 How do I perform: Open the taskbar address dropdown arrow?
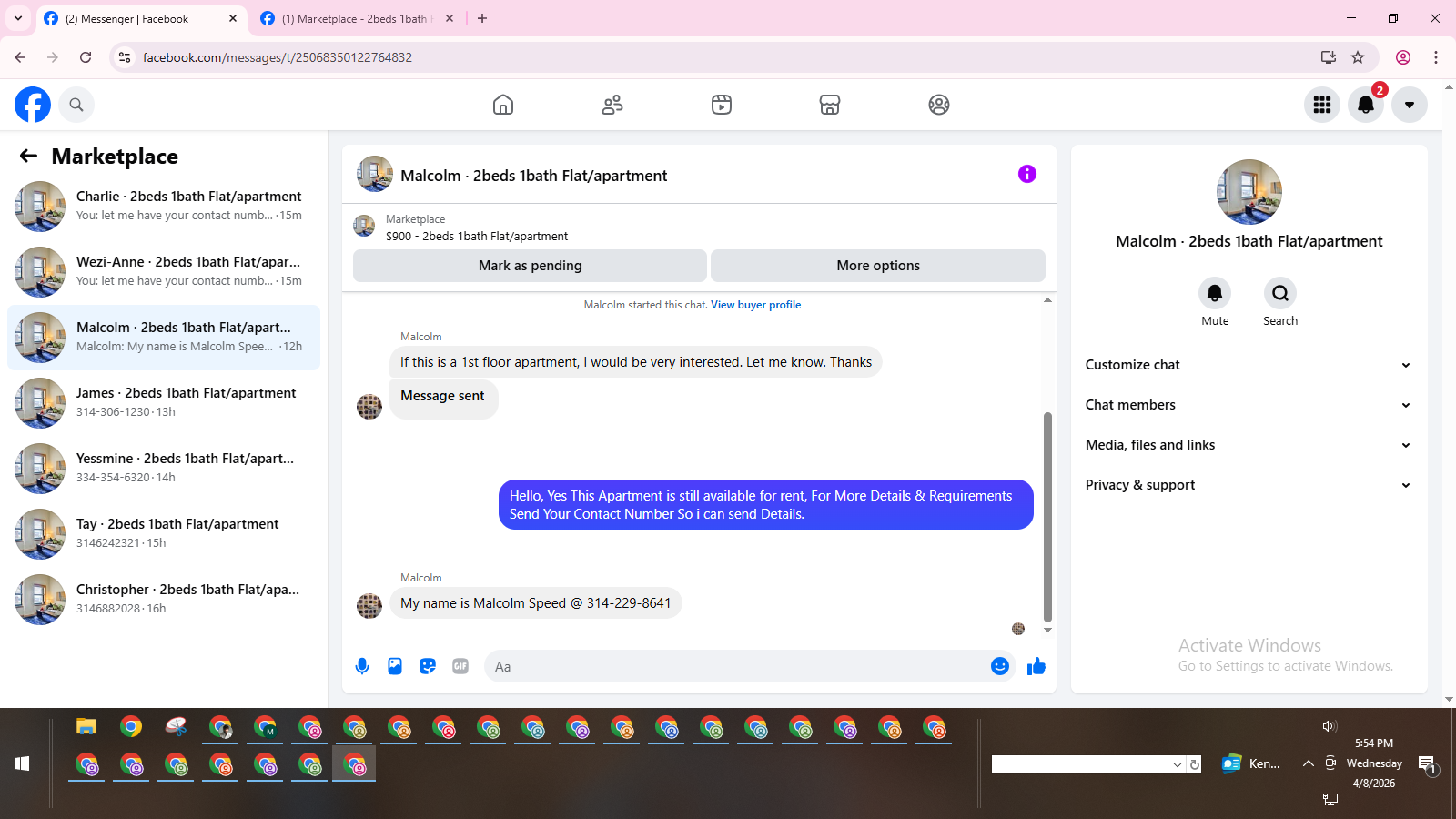click(1178, 764)
